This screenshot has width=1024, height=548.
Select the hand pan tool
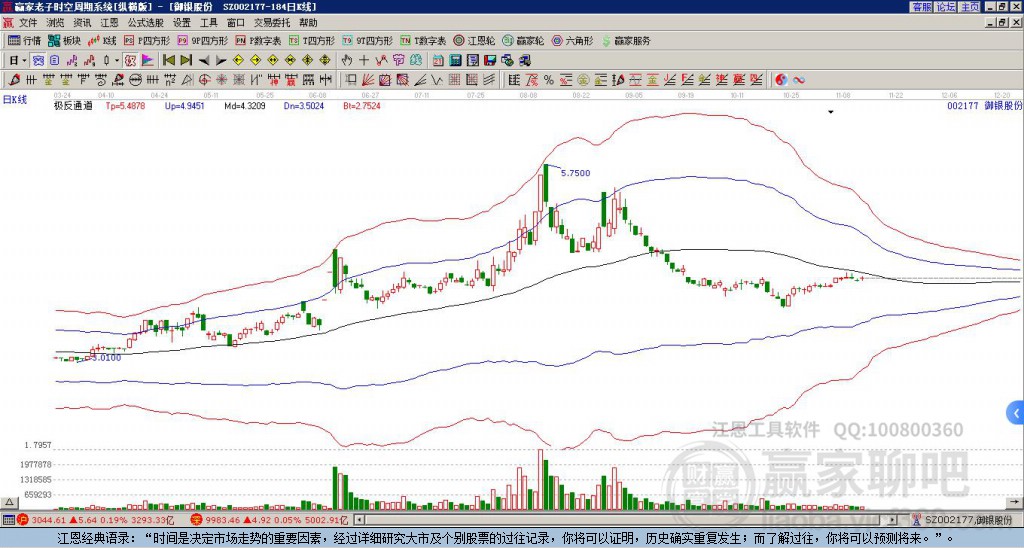(x=347, y=61)
